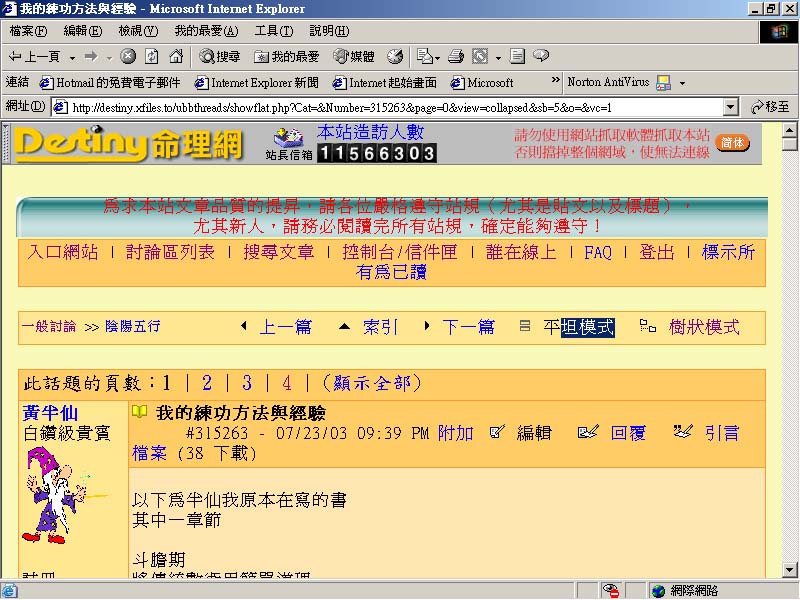Switch to 樹狀模式 (tree mode) view

tap(705, 325)
